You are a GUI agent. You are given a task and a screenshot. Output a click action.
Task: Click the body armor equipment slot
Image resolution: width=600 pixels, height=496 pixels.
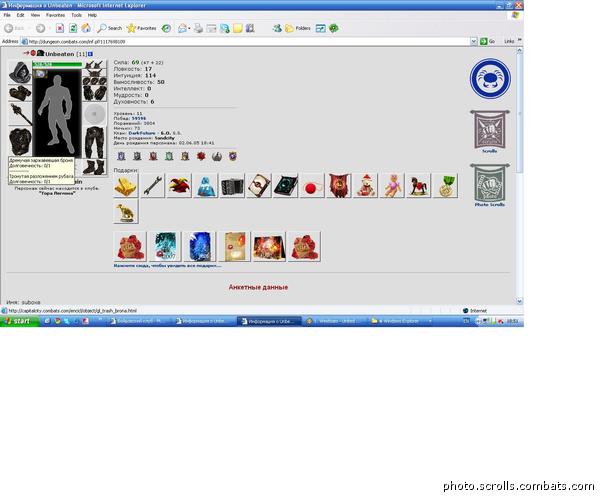[x=20, y=141]
